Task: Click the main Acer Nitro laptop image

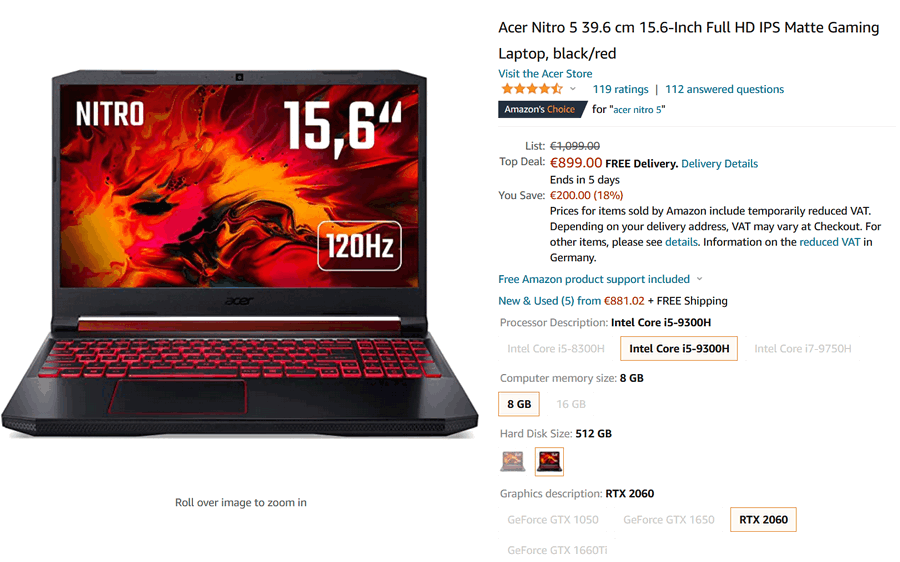Action: (240, 253)
